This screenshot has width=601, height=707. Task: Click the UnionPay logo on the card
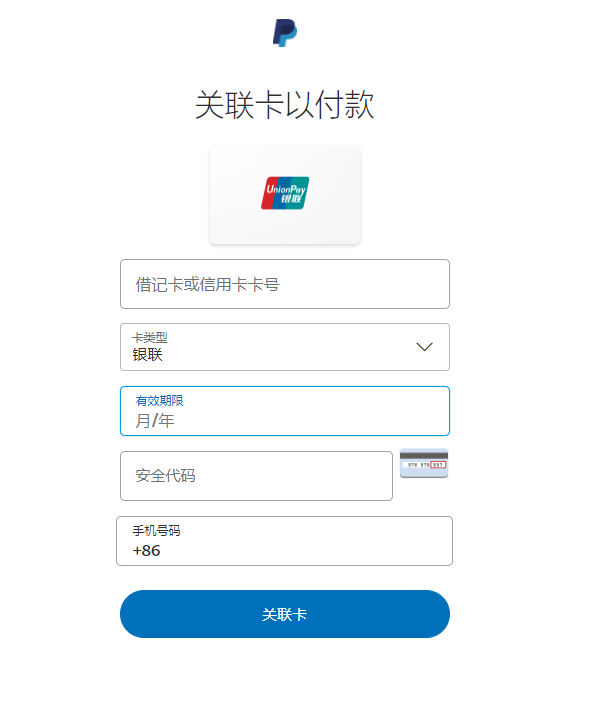point(285,193)
